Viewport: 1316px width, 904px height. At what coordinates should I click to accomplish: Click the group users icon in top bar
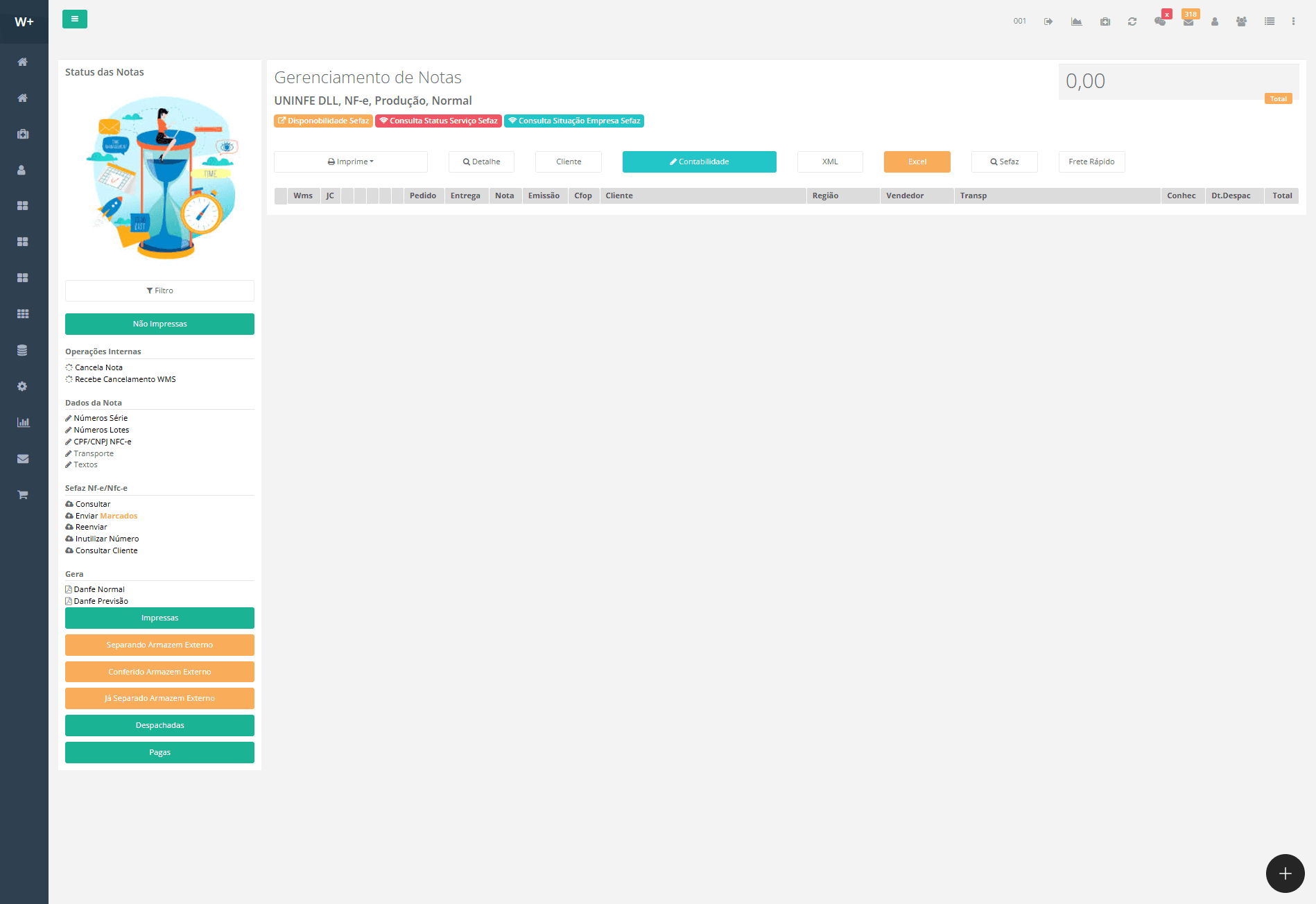[x=1241, y=21]
